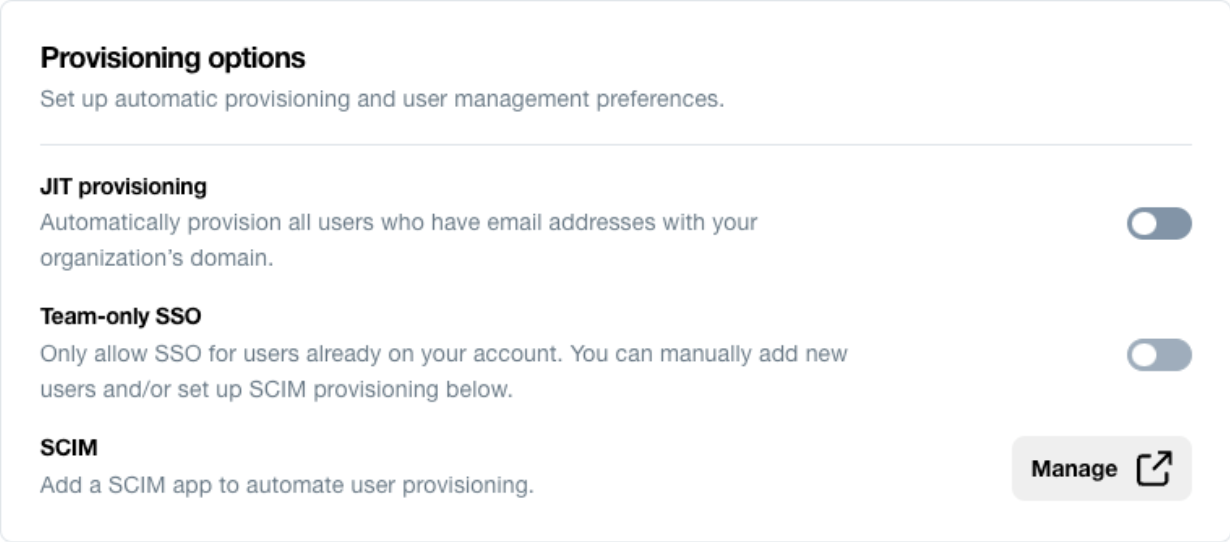This screenshot has height=542, width=1230.
Task: Click the Team-only SSO label
Action: click(121, 317)
